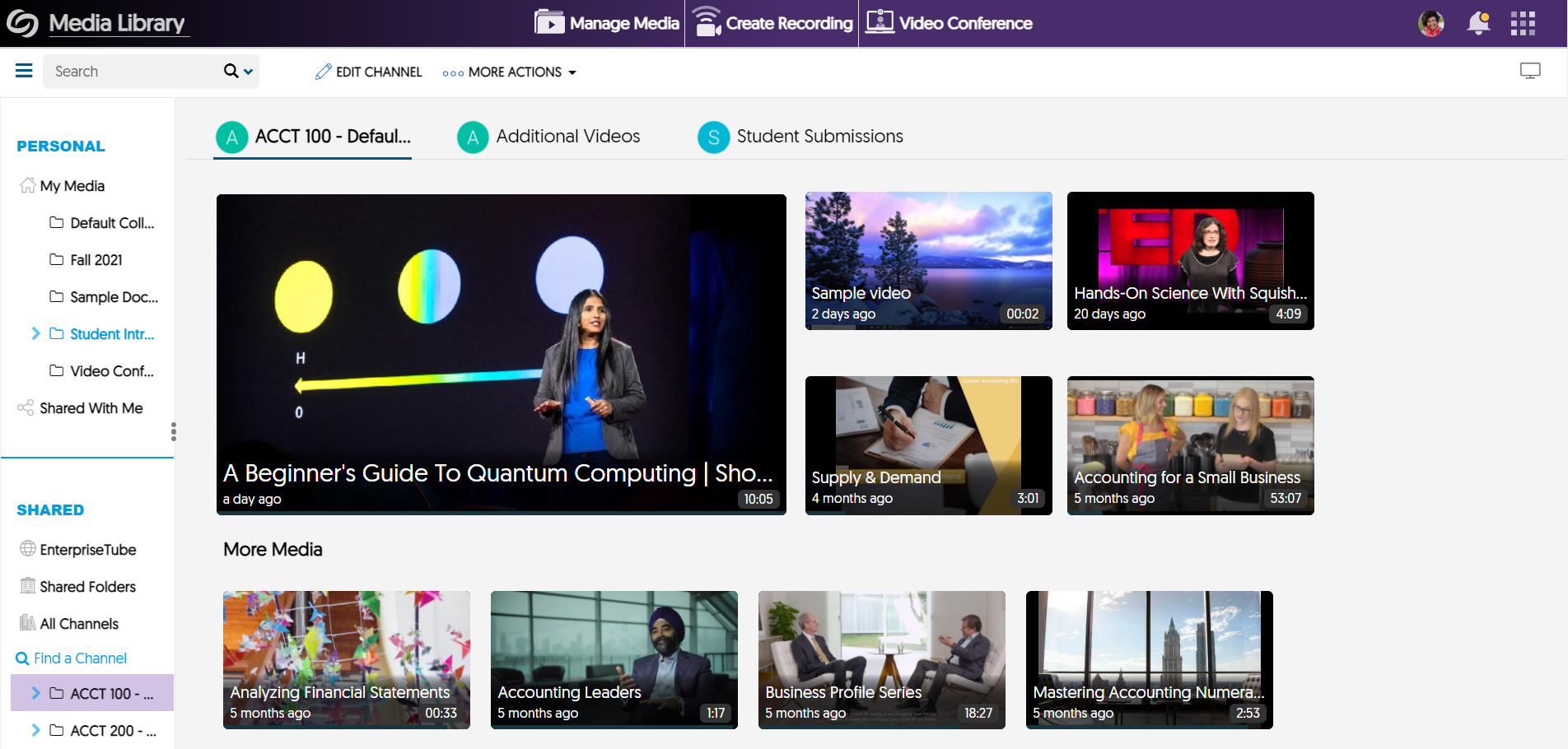Click the search magnifier icon
1568x749 pixels.
pos(231,72)
